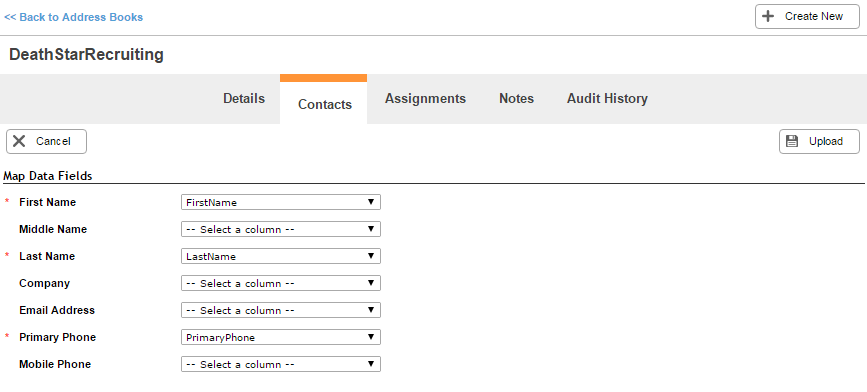This screenshot has height=392, width=867.
Task: Click the DeathStarRecruiting heading
Action: tap(86, 55)
